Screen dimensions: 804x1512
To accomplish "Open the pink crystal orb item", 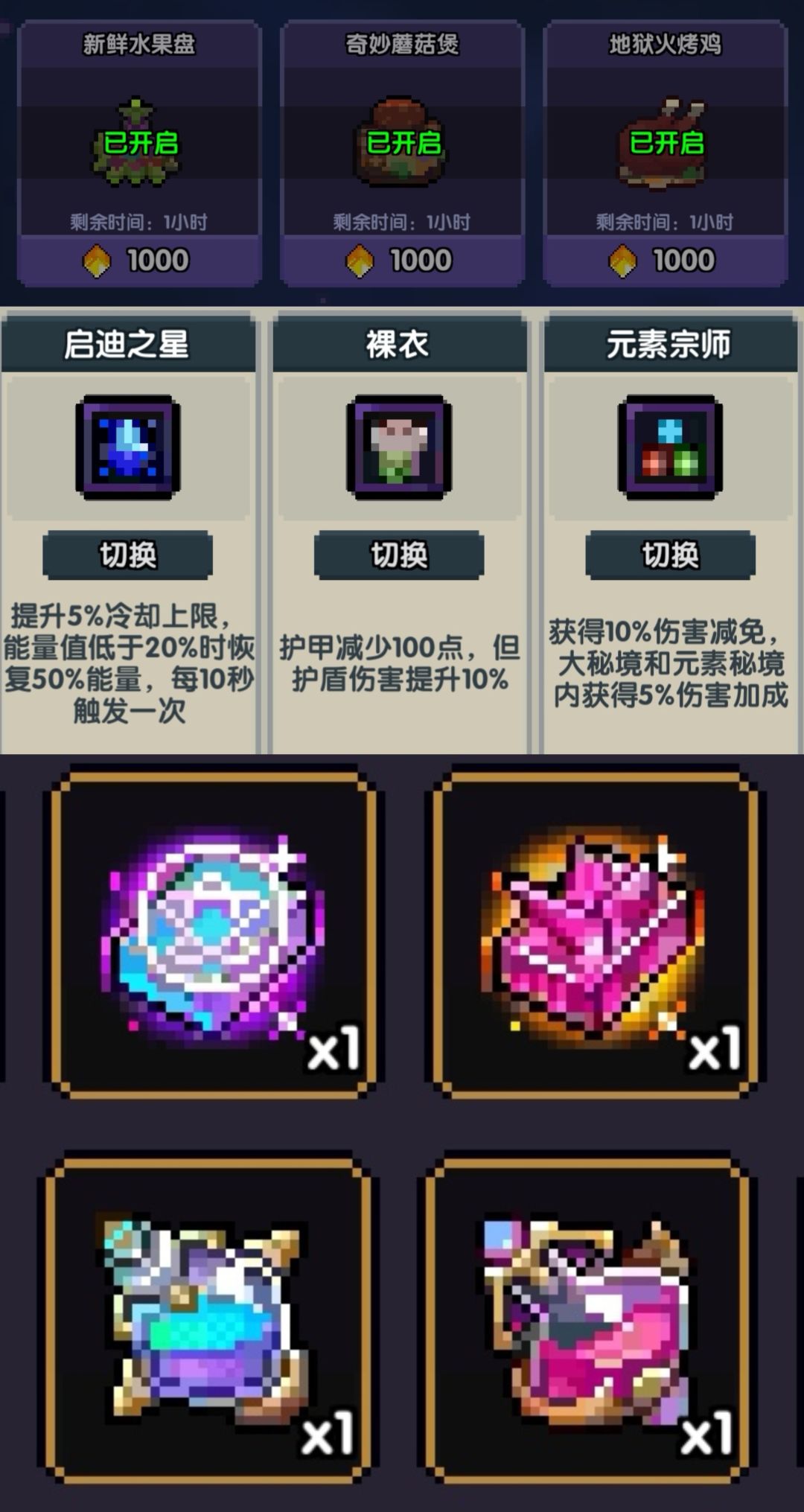I will point(594,934).
